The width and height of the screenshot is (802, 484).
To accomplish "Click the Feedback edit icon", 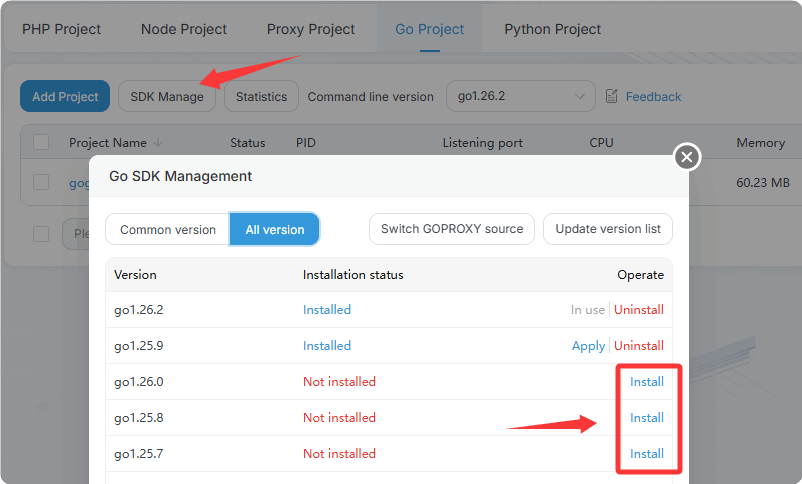I will coord(613,97).
